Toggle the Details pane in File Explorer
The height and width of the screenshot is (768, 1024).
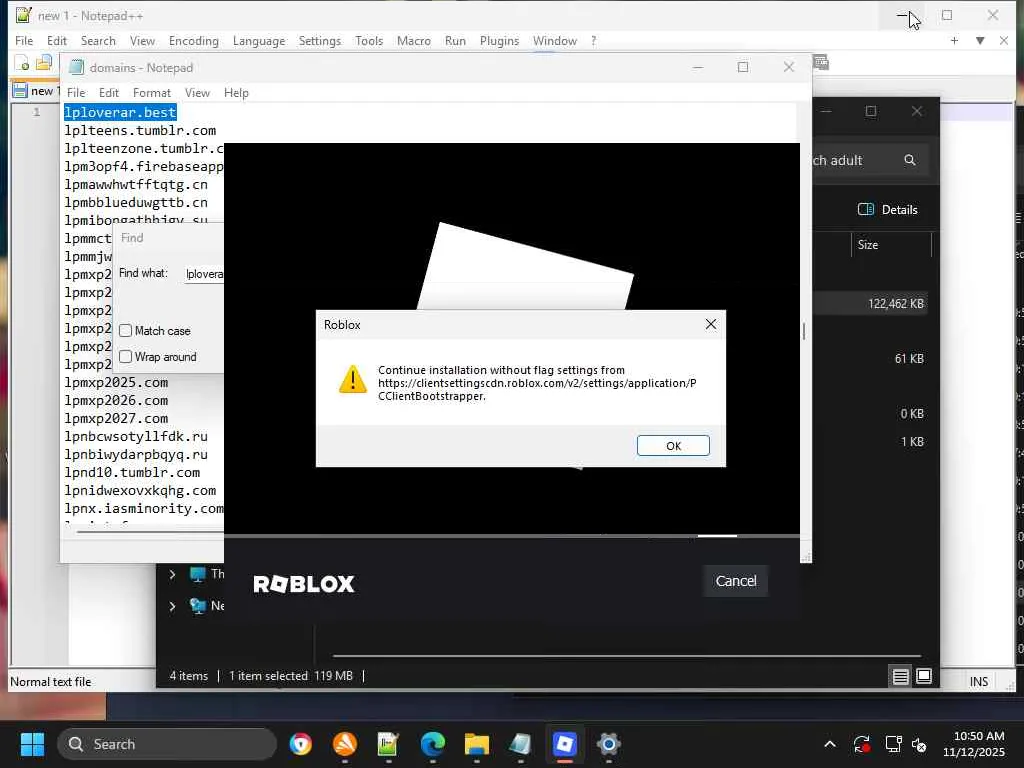tap(887, 210)
